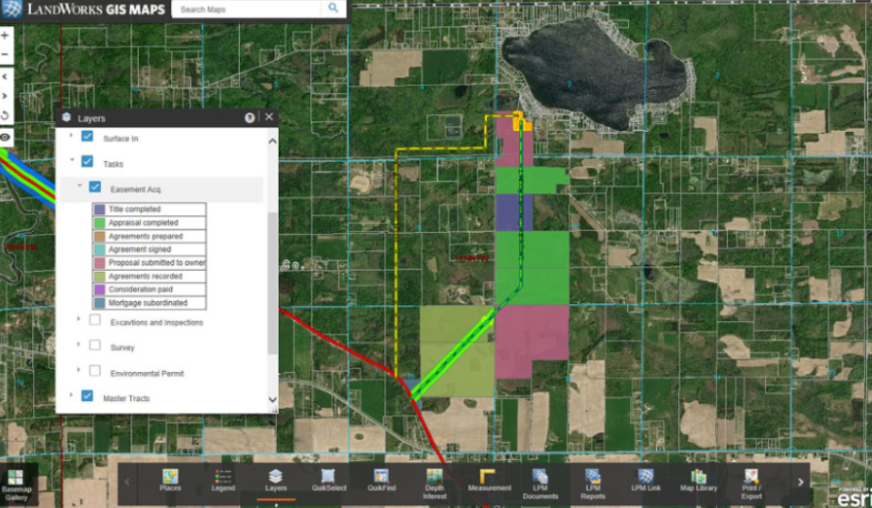Open the Depth Interest tool
Screen dimensions: 872x508
[x=434, y=484]
